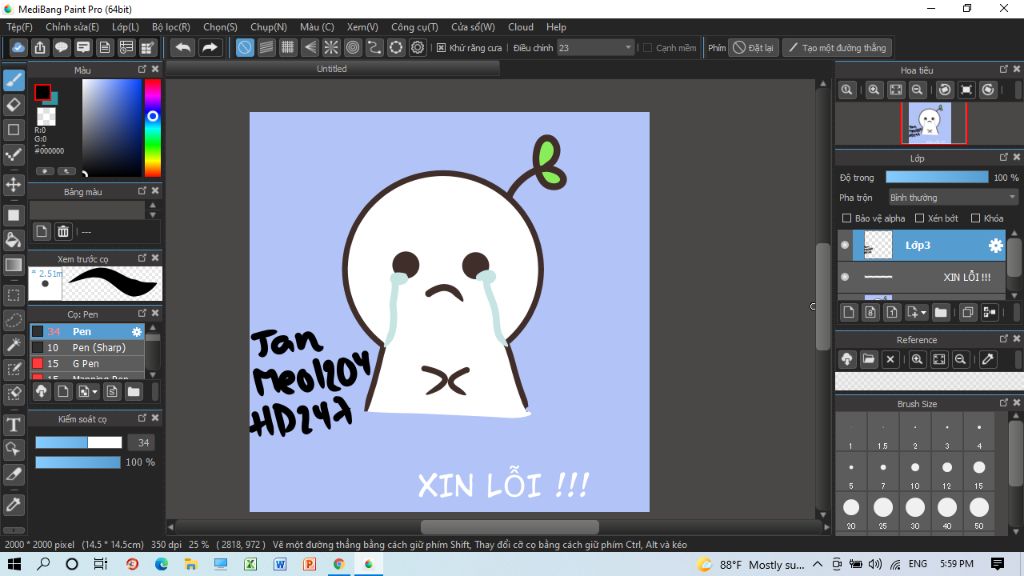Click the Đặt lại reset button
Screen dimensions: 1024x576
pyautogui.click(x=754, y=48)
